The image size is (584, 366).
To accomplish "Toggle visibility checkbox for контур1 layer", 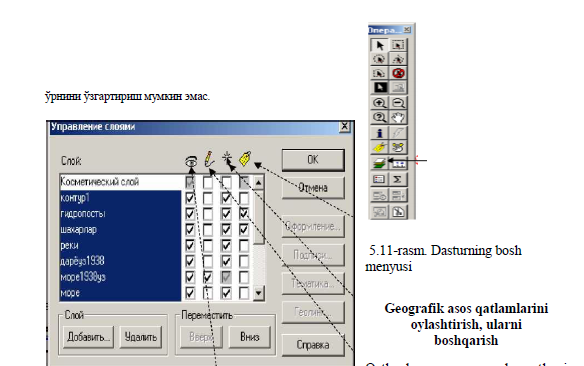I will point(190,198).
